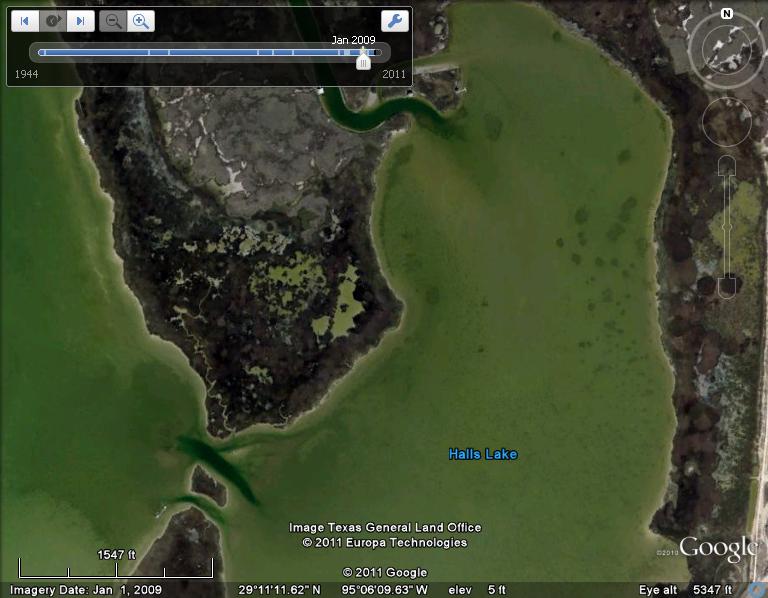Viewport: 768px width, 598px height.
Task: Open time slider options with wrench icon
Action: pos(394,21)
